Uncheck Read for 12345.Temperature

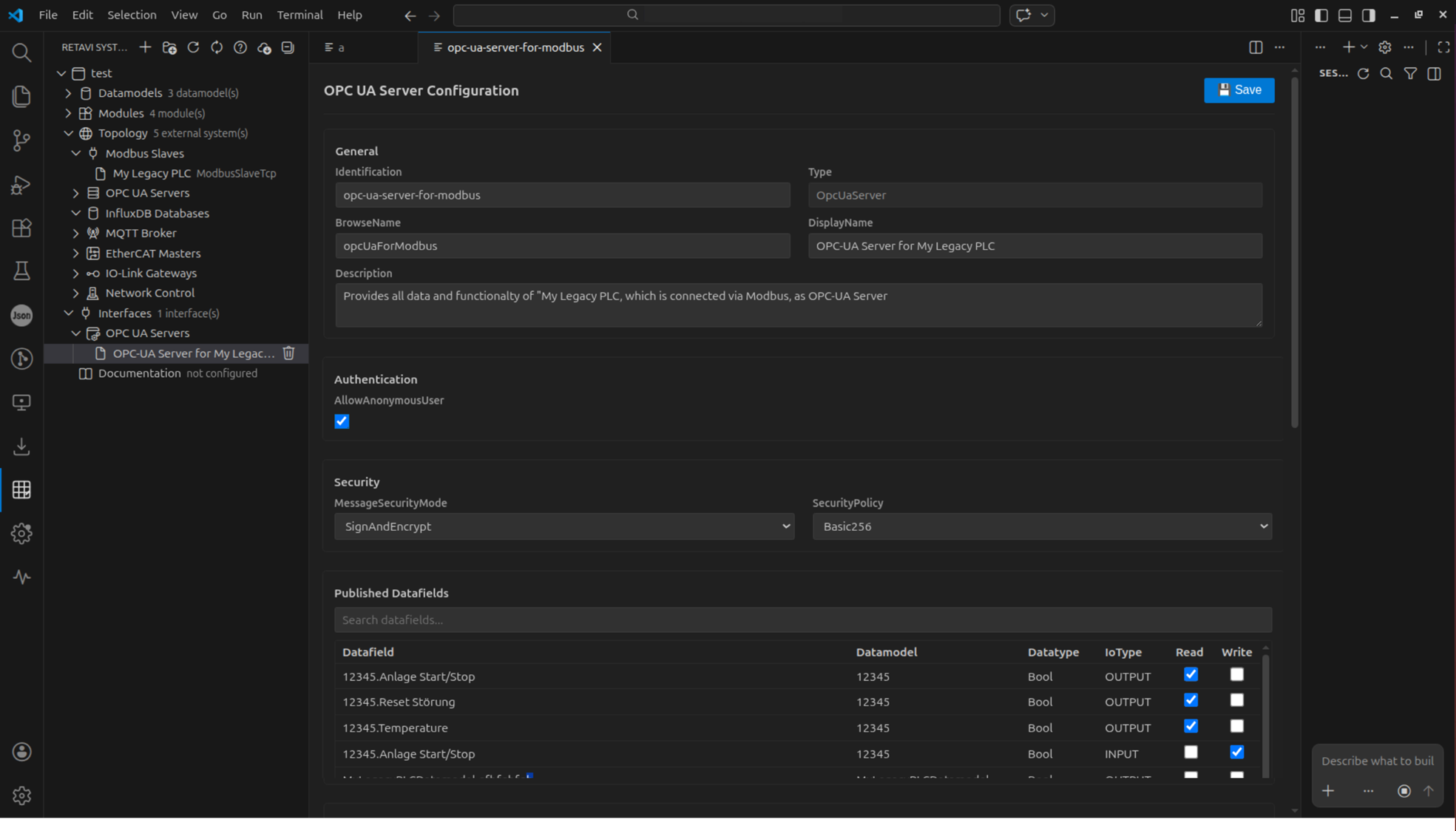[1191, 726]
